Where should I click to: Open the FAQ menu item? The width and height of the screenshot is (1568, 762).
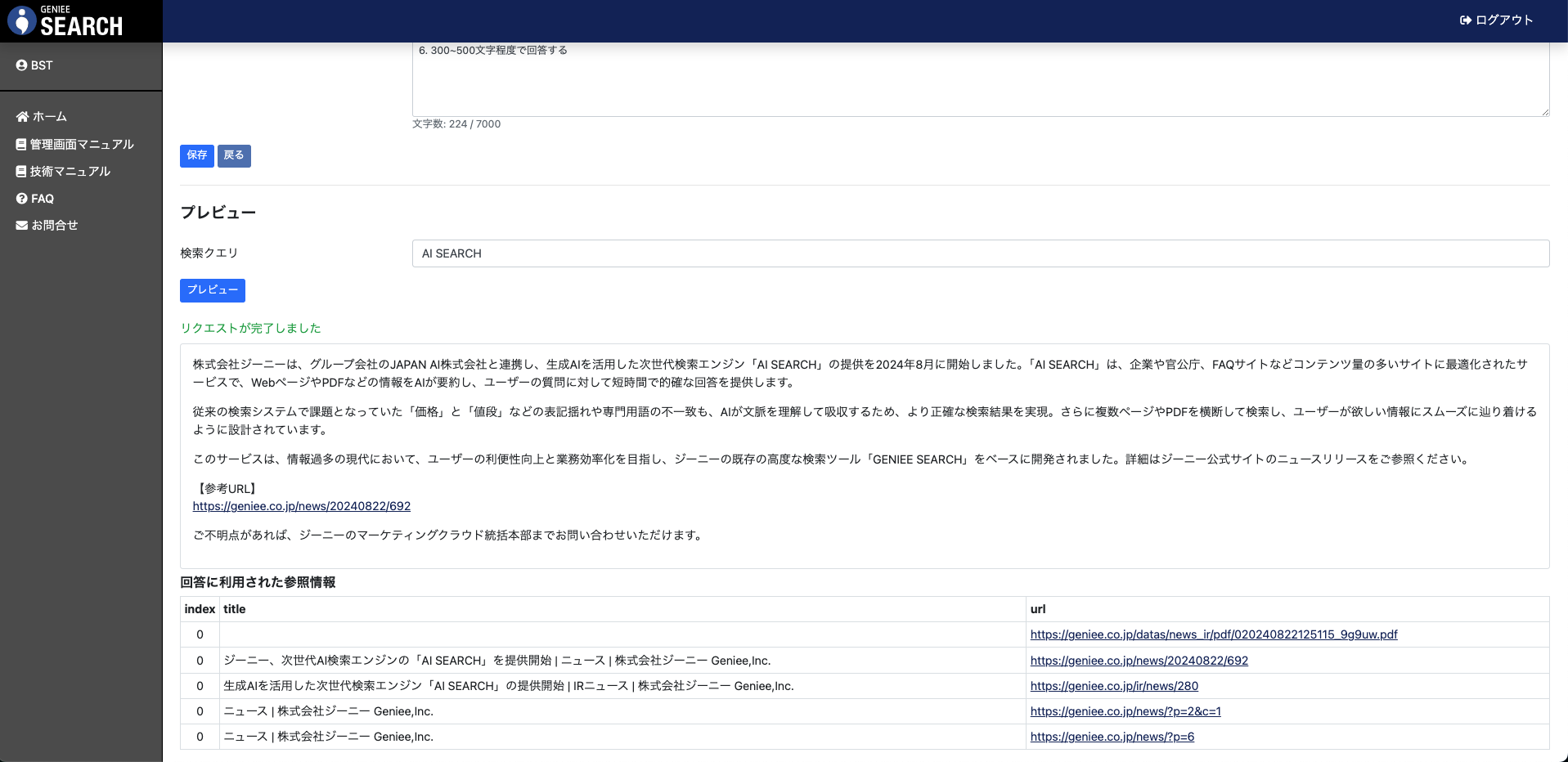point(43,199)
